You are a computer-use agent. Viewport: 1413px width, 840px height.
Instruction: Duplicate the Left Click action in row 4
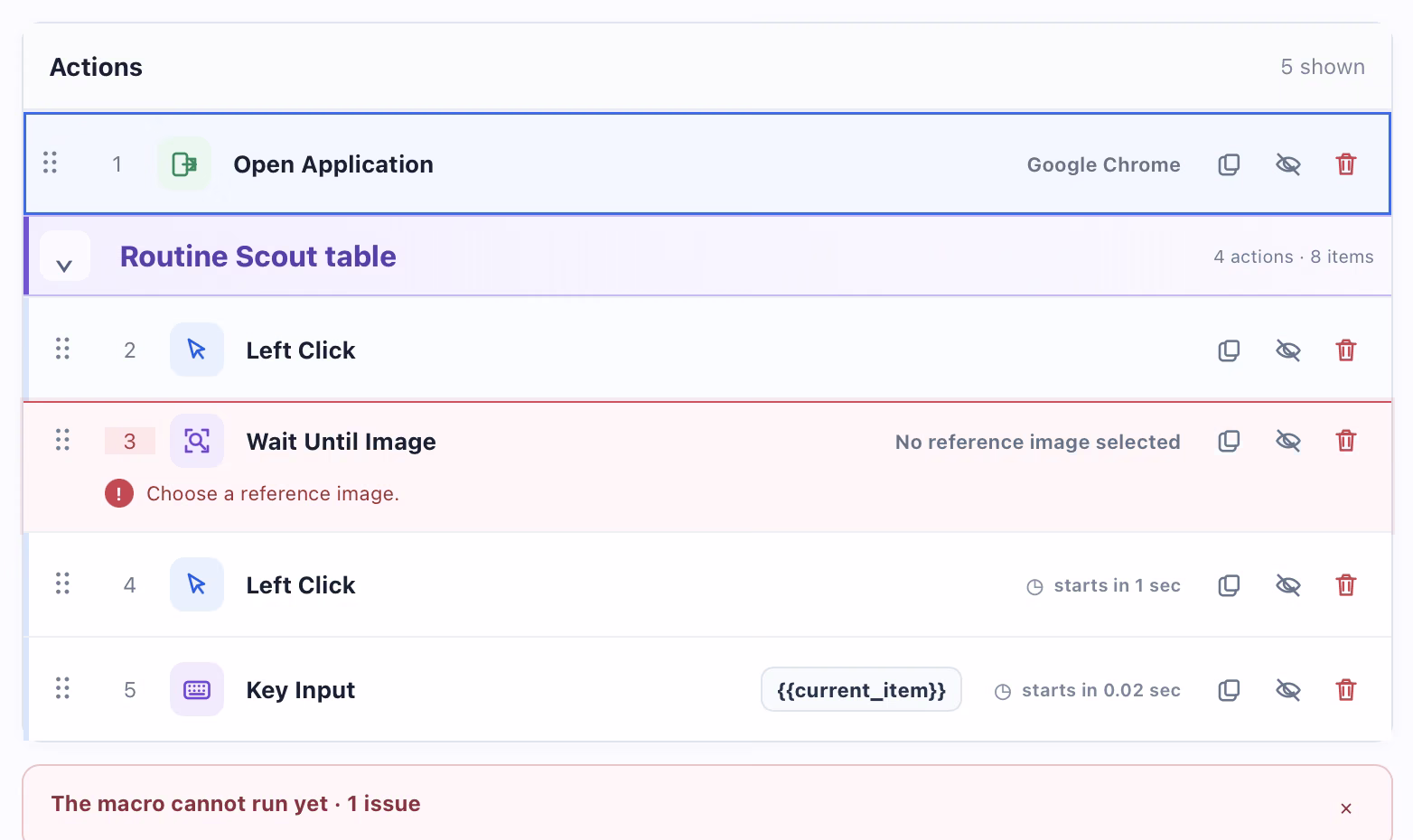pos(1229,585)
